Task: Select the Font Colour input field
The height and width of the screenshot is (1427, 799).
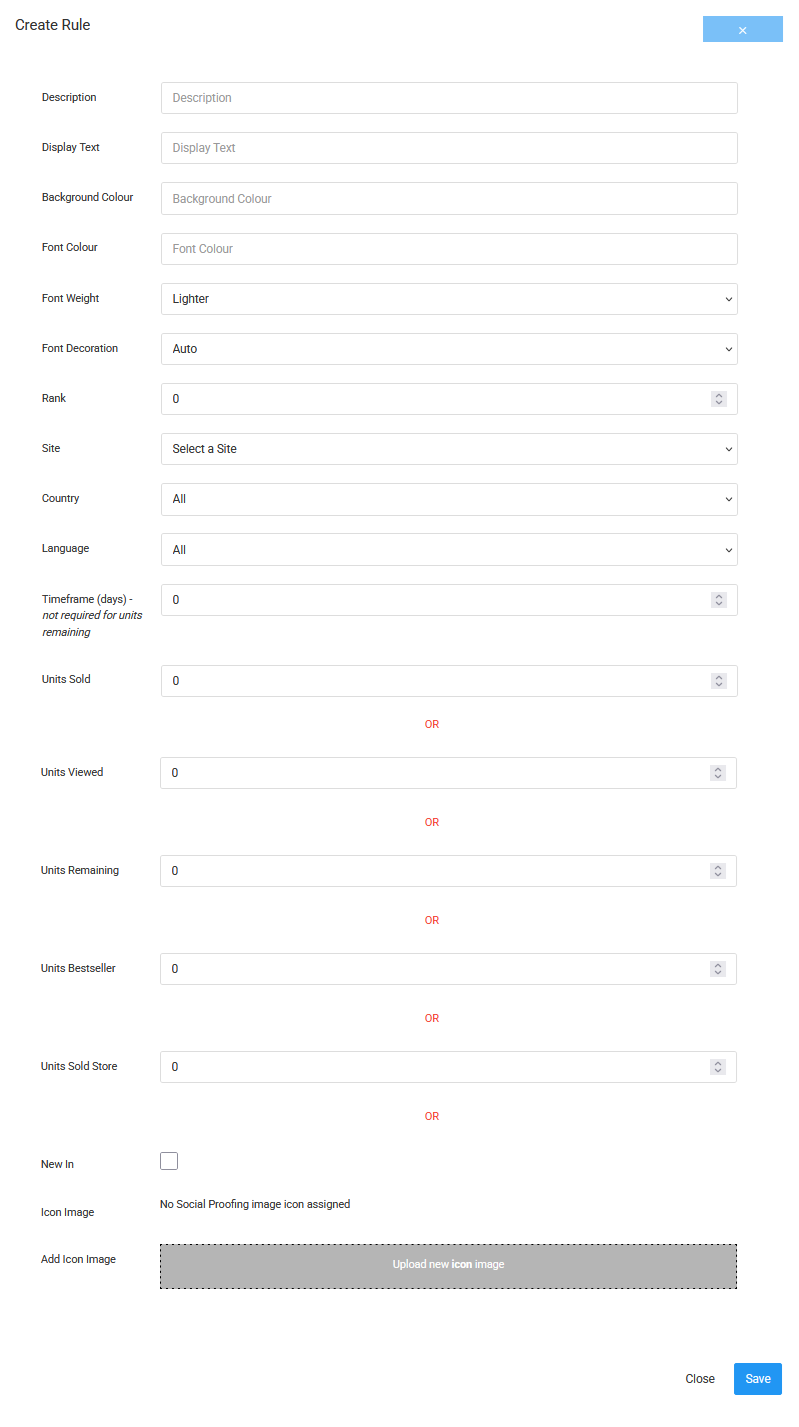Action: pos(448,249)
